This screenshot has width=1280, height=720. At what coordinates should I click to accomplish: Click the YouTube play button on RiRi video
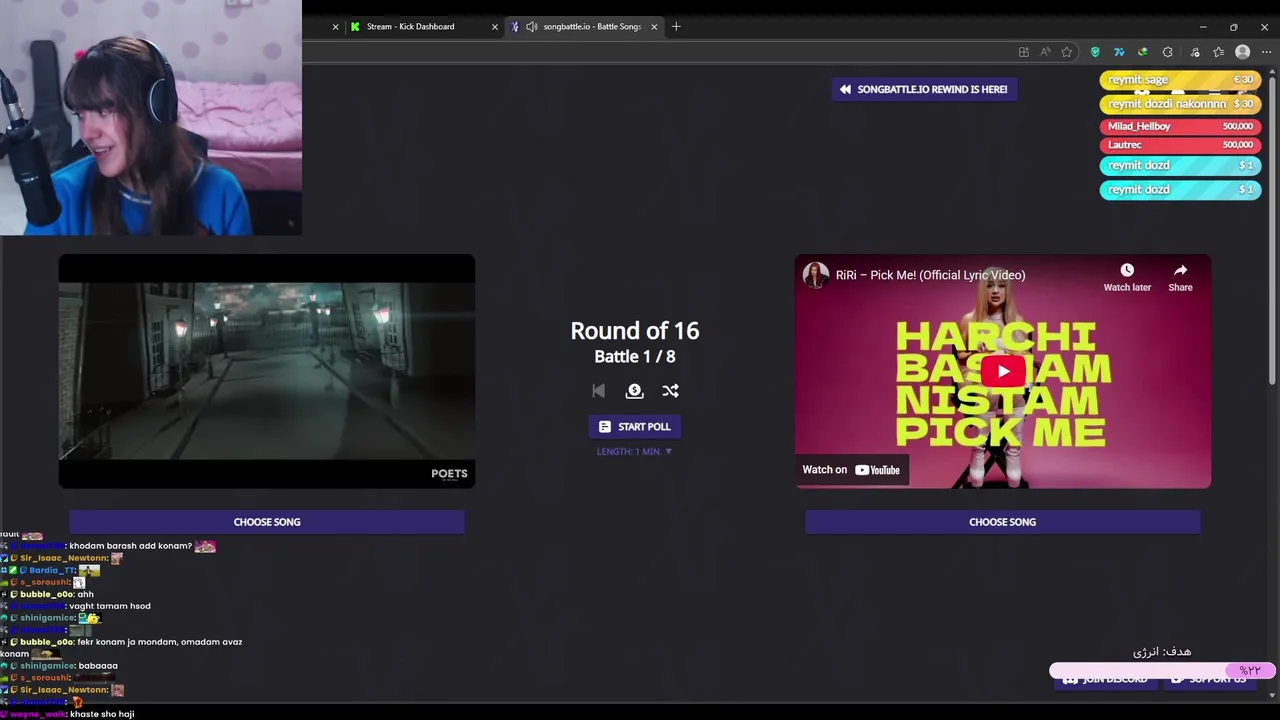point(1003,371)
